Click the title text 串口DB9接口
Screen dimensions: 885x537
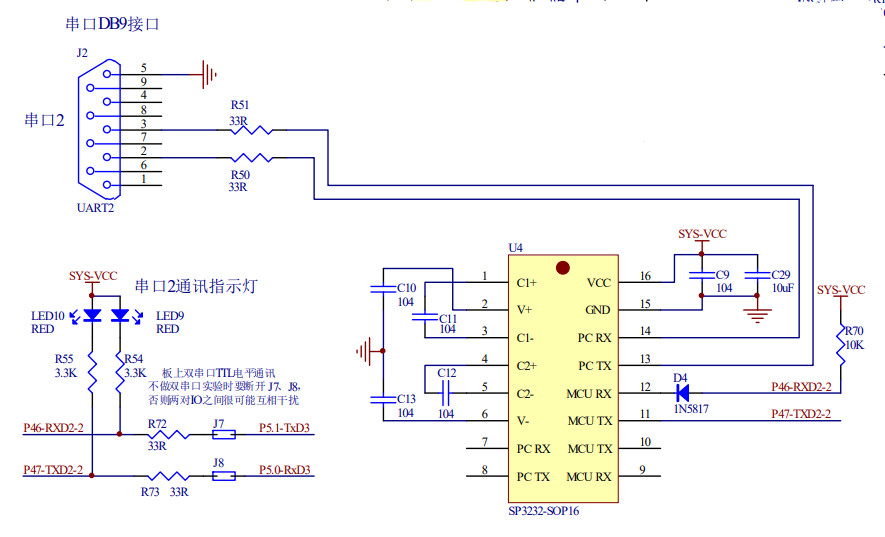[x=112, y=24]
